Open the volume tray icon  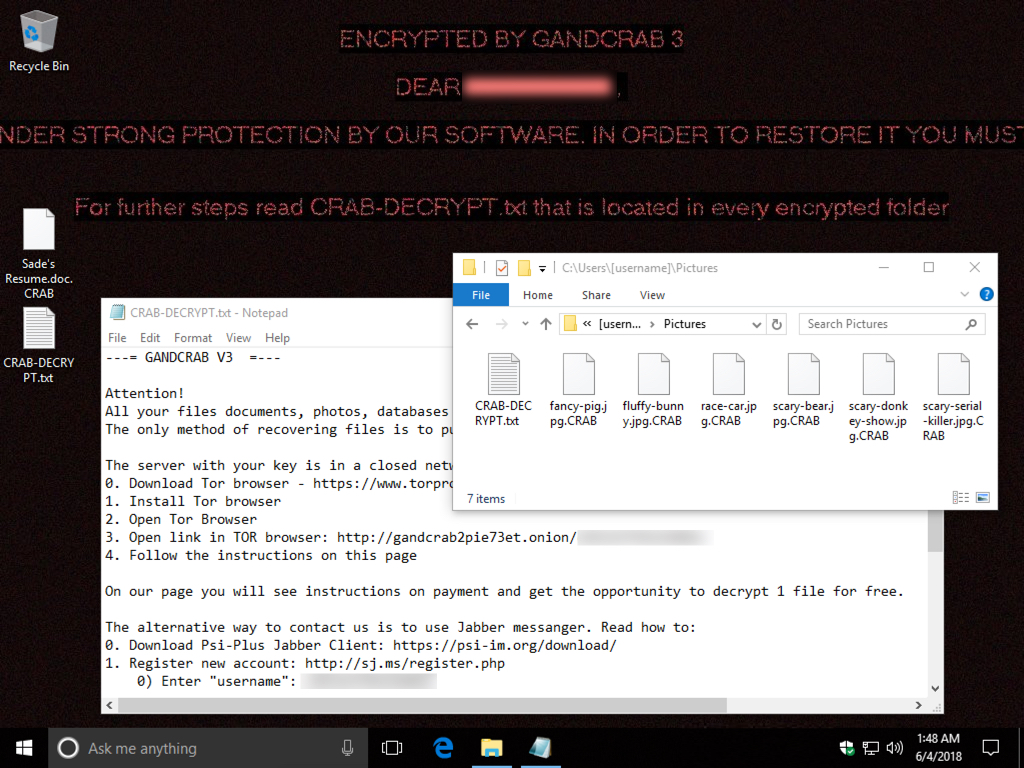(895, 748)
